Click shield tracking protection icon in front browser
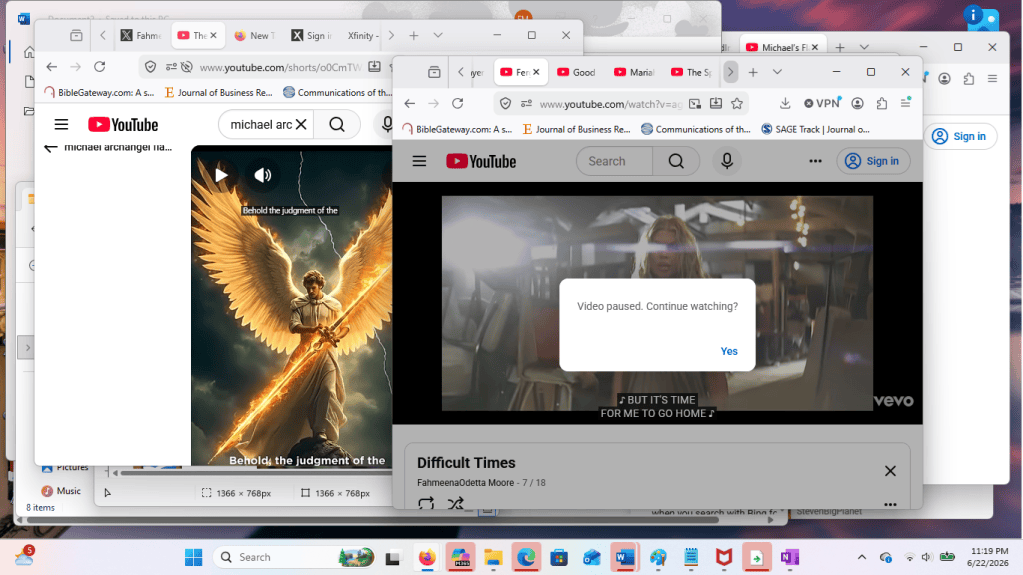Image resolution: width=1023 pixels, height=575 pixels. tap(505, 104)
